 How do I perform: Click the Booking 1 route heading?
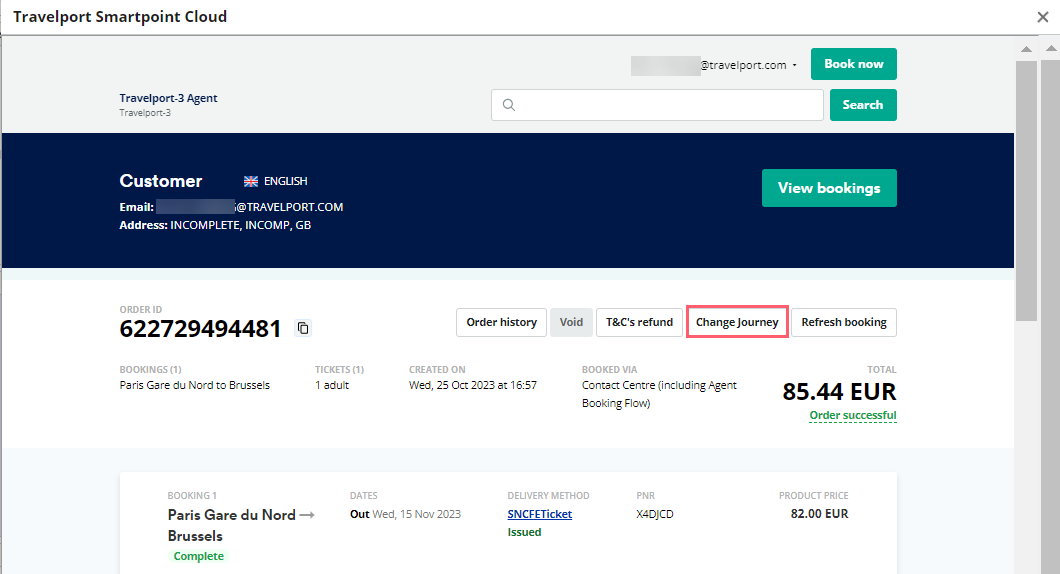click(x=241, y=525)
